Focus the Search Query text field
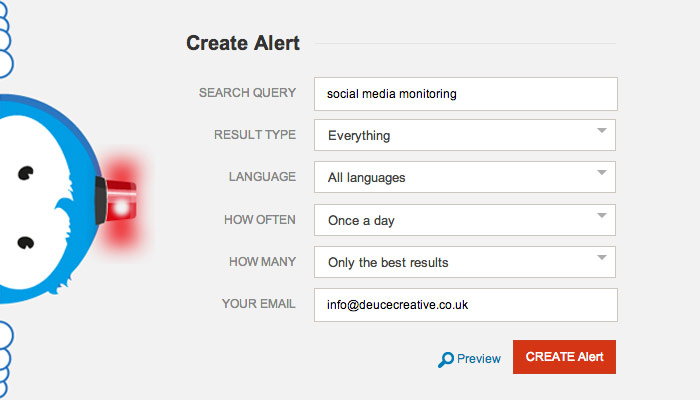700x400 pixels. click(x=466, y=94)
